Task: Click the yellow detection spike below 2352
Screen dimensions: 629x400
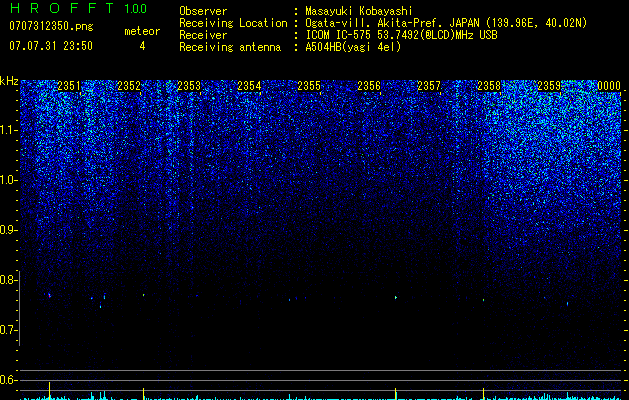Action: pos(144,393)
